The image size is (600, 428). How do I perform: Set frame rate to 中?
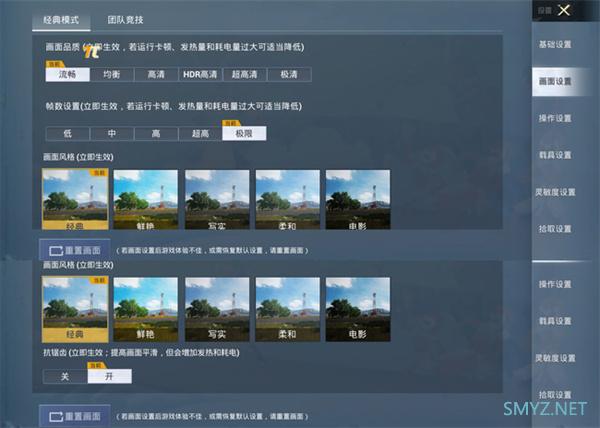(x=112, y=133)
